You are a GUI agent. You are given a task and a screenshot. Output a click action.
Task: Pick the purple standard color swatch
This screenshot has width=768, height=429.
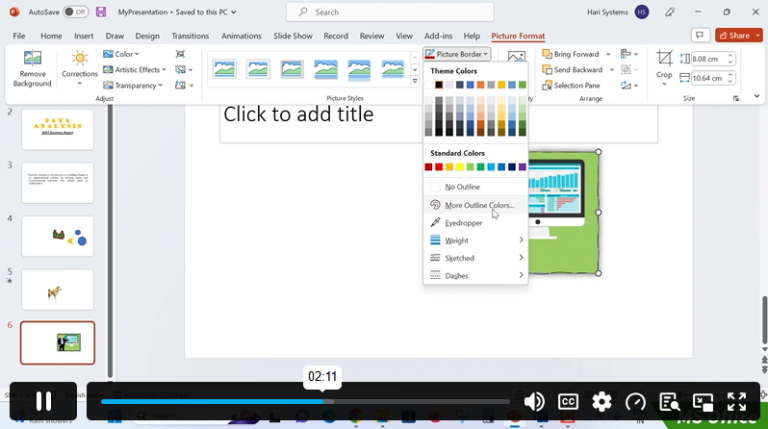point(522,167)
